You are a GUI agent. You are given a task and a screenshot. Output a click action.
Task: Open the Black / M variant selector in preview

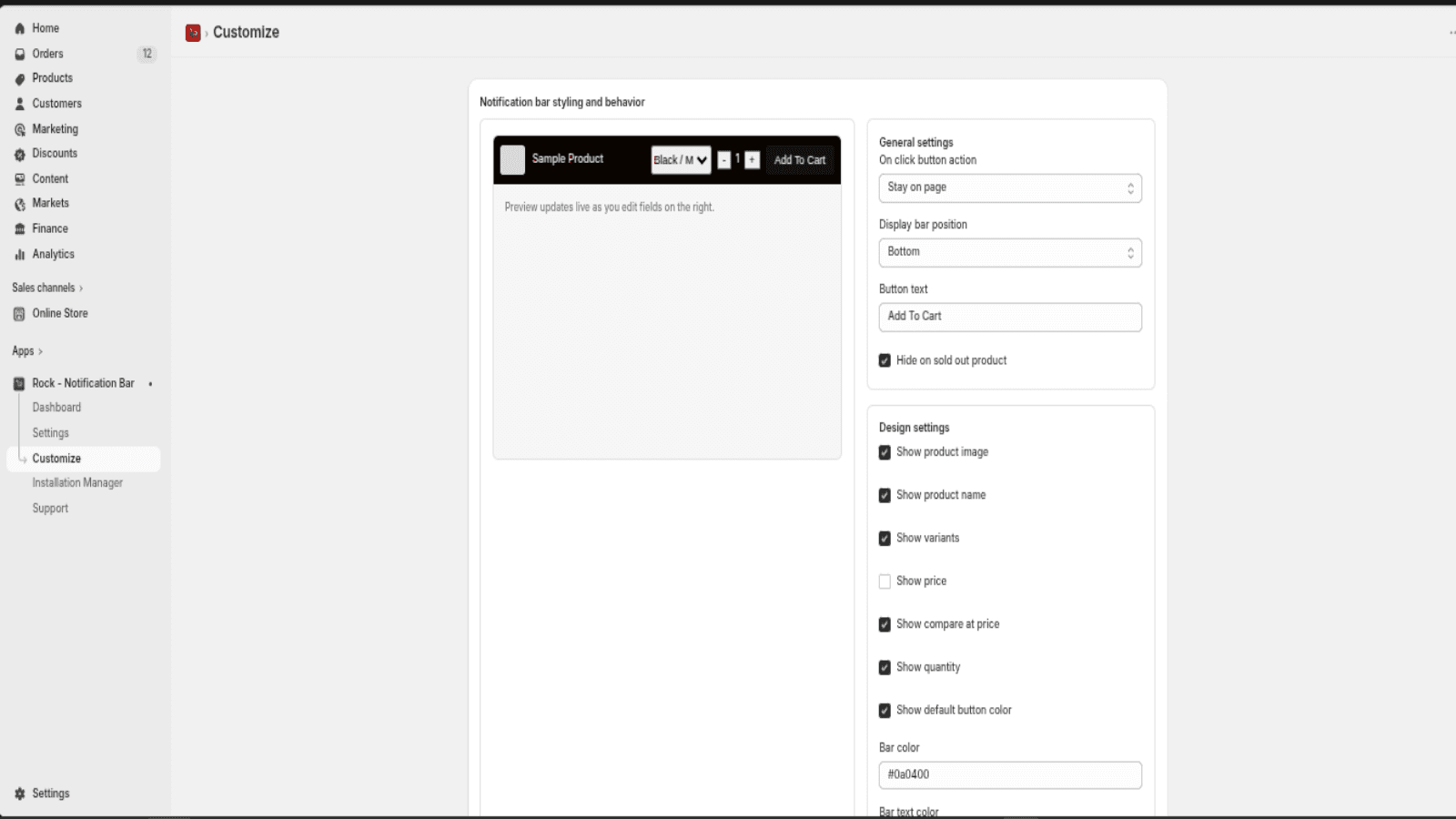[x=681, y=160]
